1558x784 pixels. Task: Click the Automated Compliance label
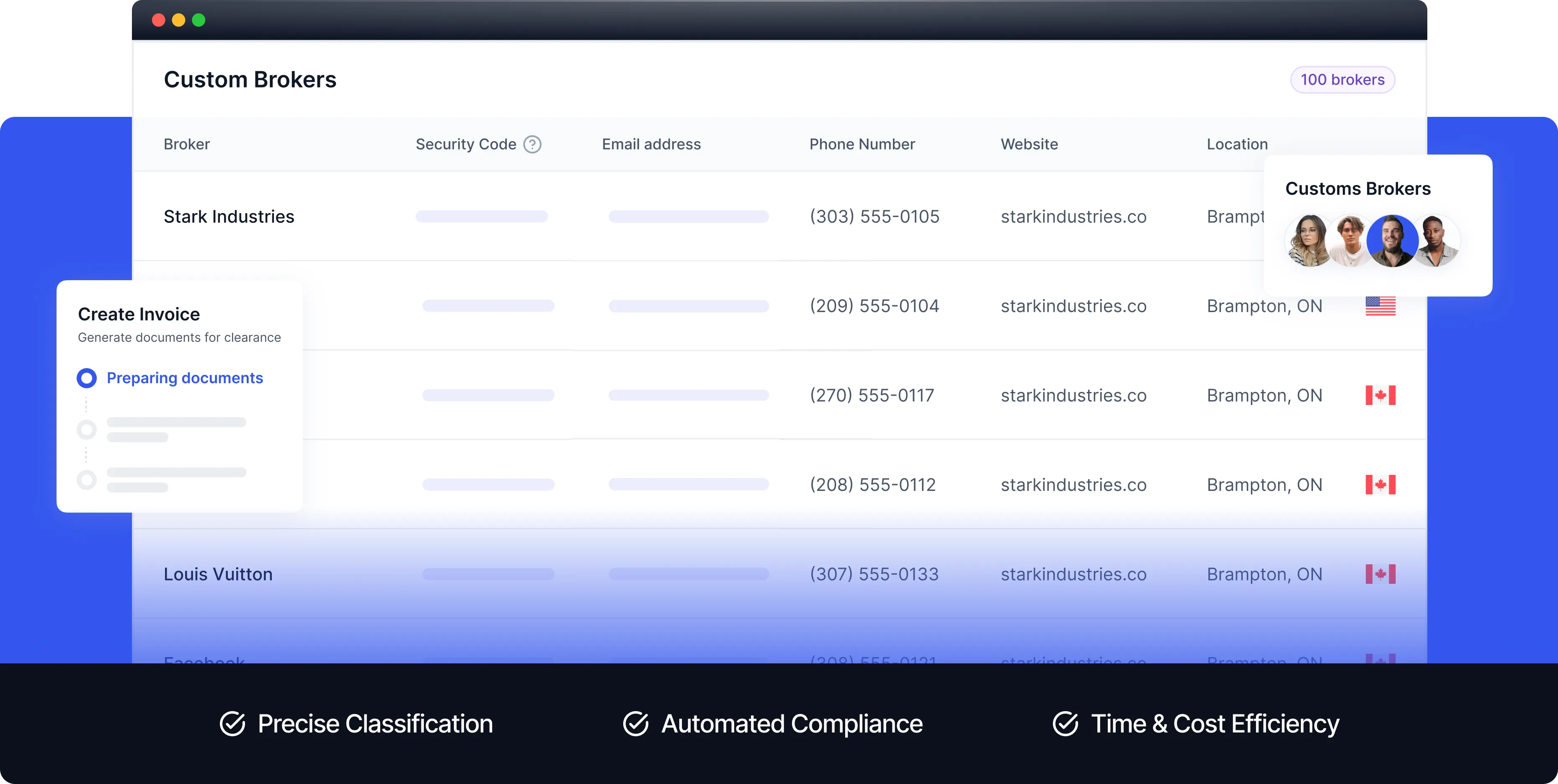(x=792, y=724)
